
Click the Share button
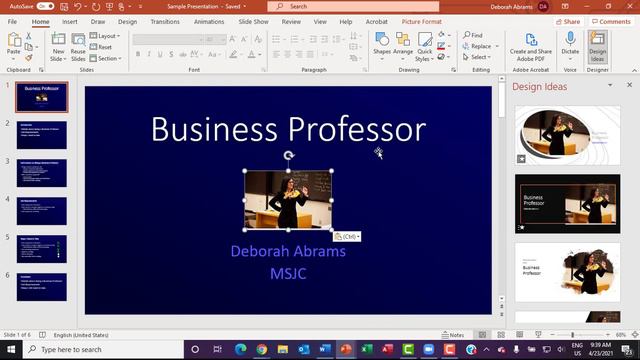tap(568, 22)
